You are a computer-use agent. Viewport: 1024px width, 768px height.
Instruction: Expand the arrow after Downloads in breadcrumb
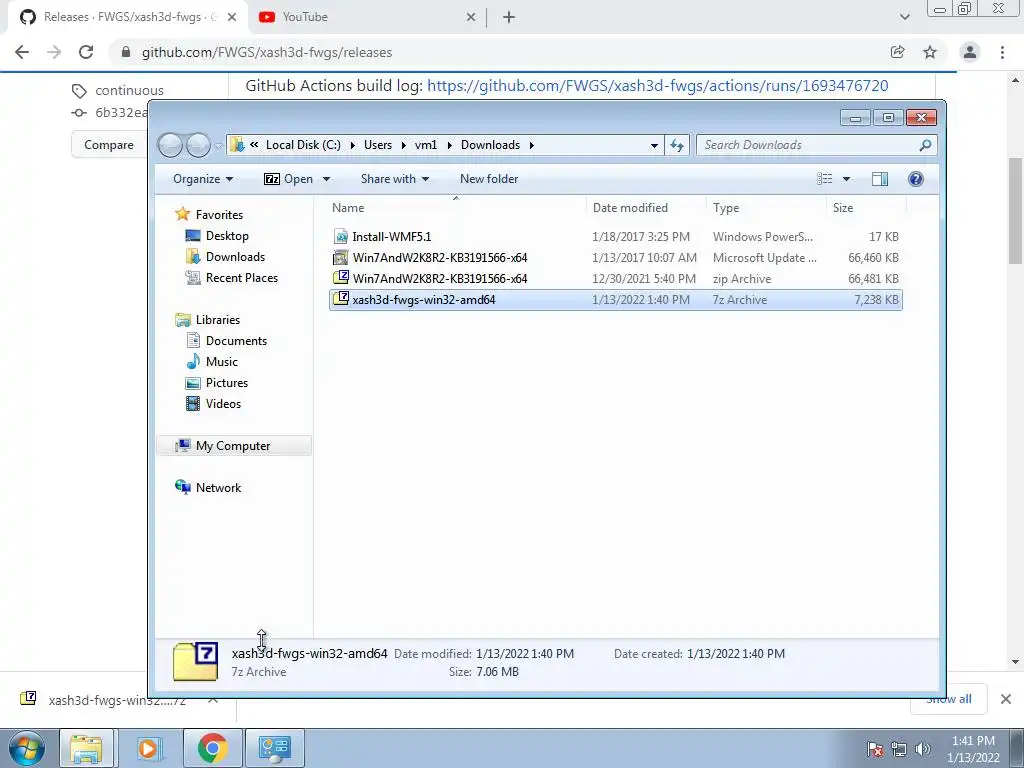tap(532, 145)
